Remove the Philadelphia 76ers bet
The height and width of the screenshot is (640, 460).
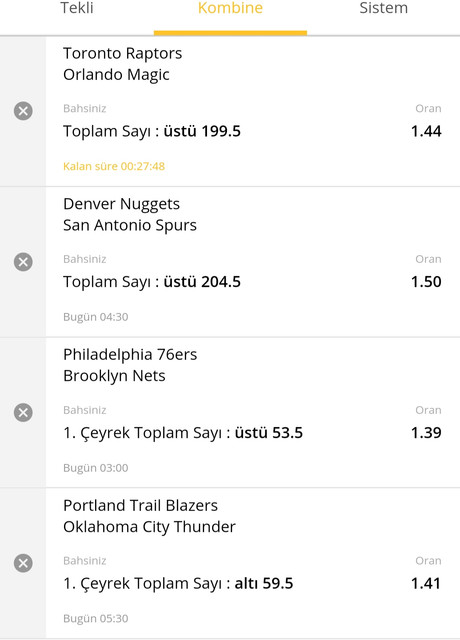[x=23, y=412]
